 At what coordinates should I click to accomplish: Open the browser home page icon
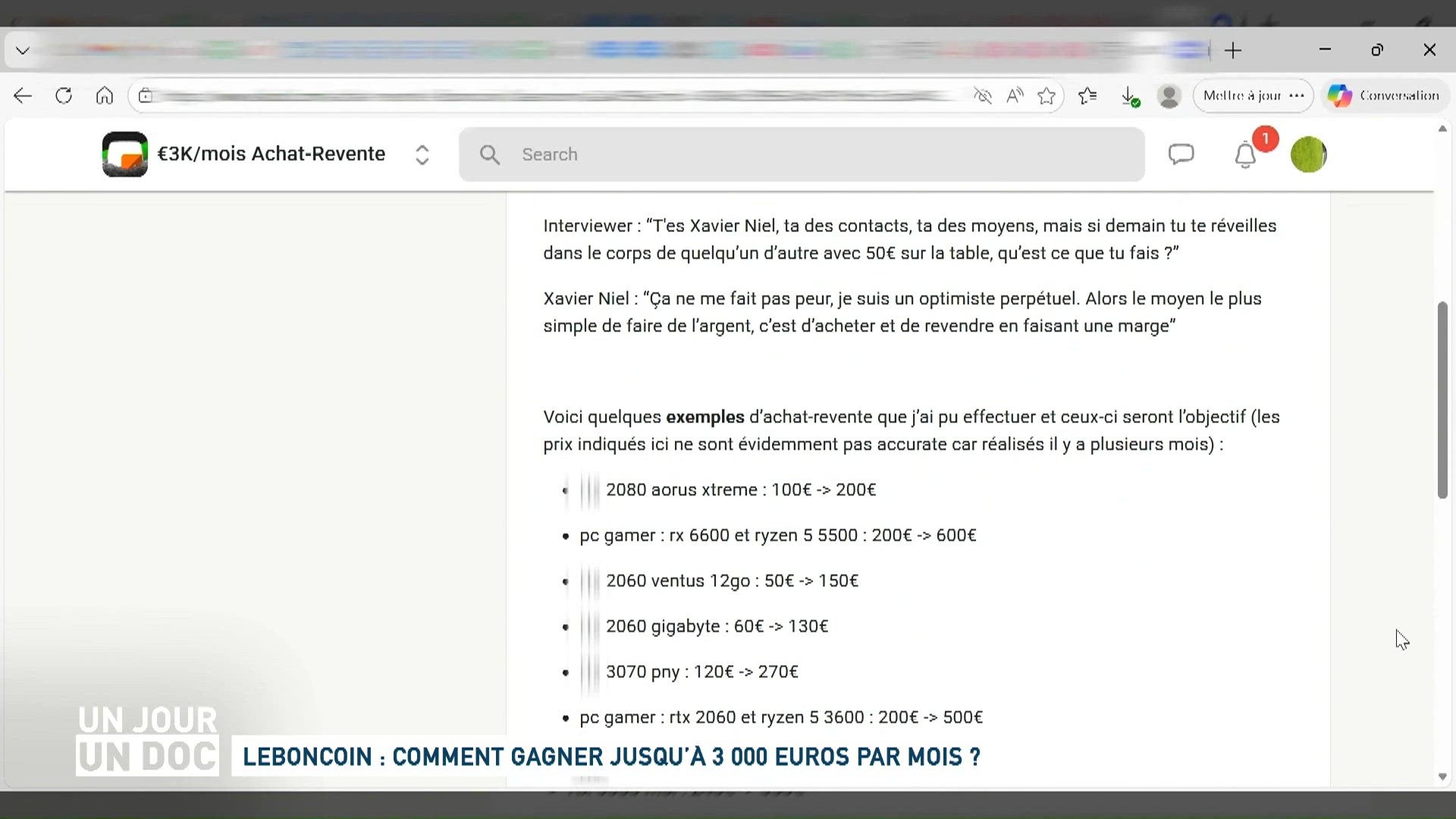click(105, 96)
